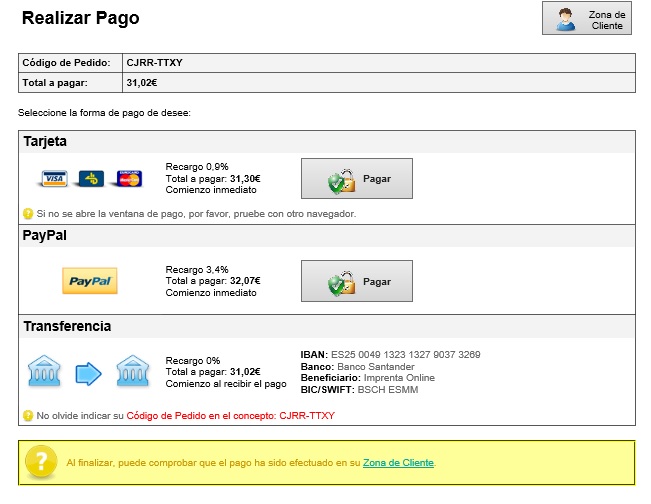651x504 pixels.
Task: Click the right bank building icon
Action: click(134, 373)
